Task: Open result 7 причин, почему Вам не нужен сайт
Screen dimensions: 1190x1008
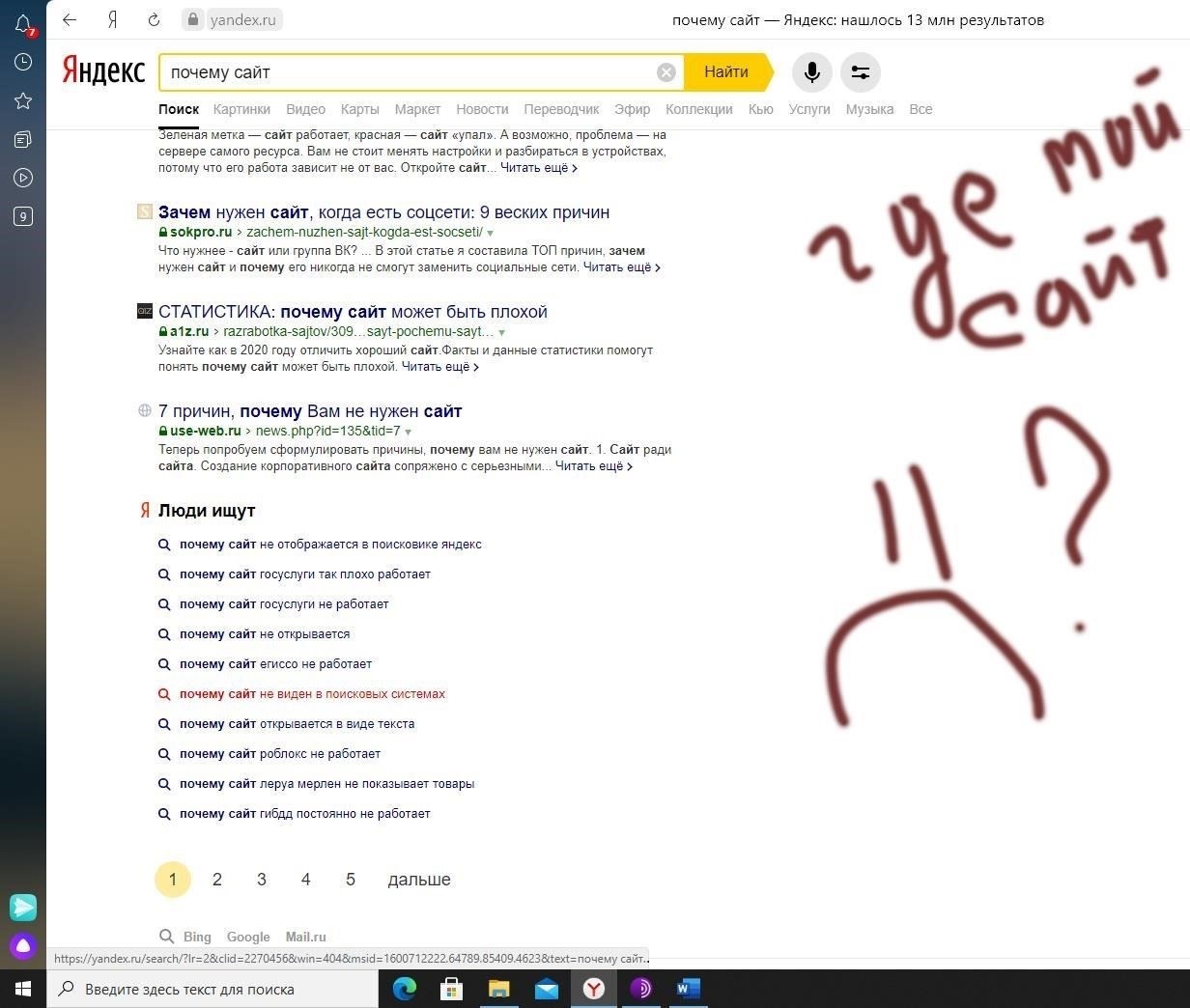Action: tap(310, 411)
